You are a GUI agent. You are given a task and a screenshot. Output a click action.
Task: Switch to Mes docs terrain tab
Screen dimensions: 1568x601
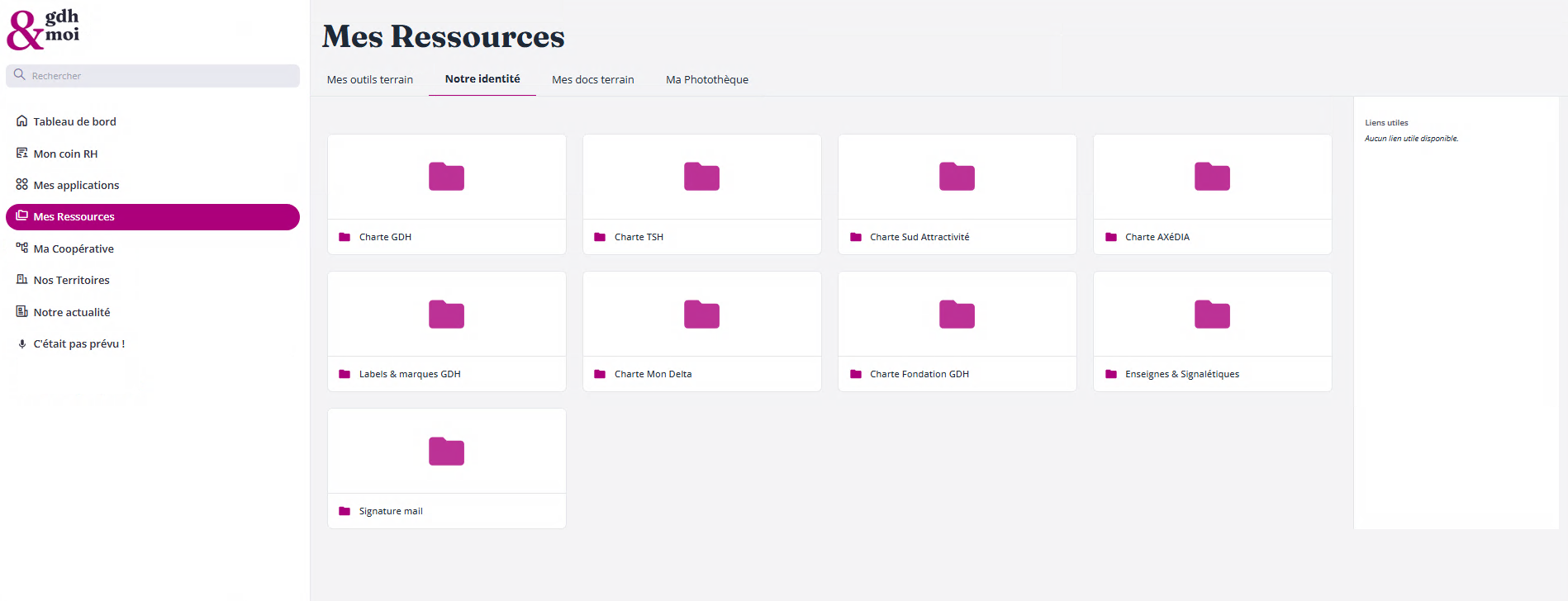click(x=593, y=80)
